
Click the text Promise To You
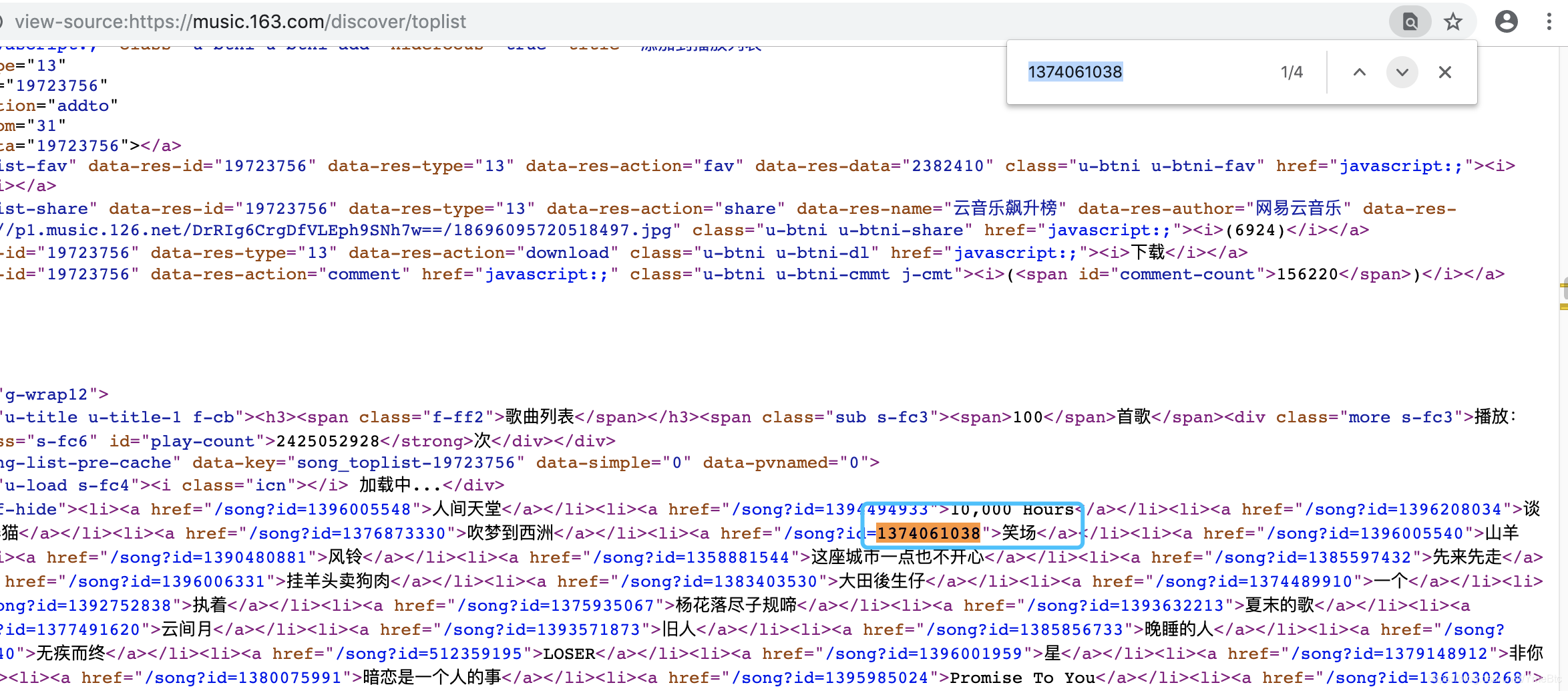pos(1022,678)
